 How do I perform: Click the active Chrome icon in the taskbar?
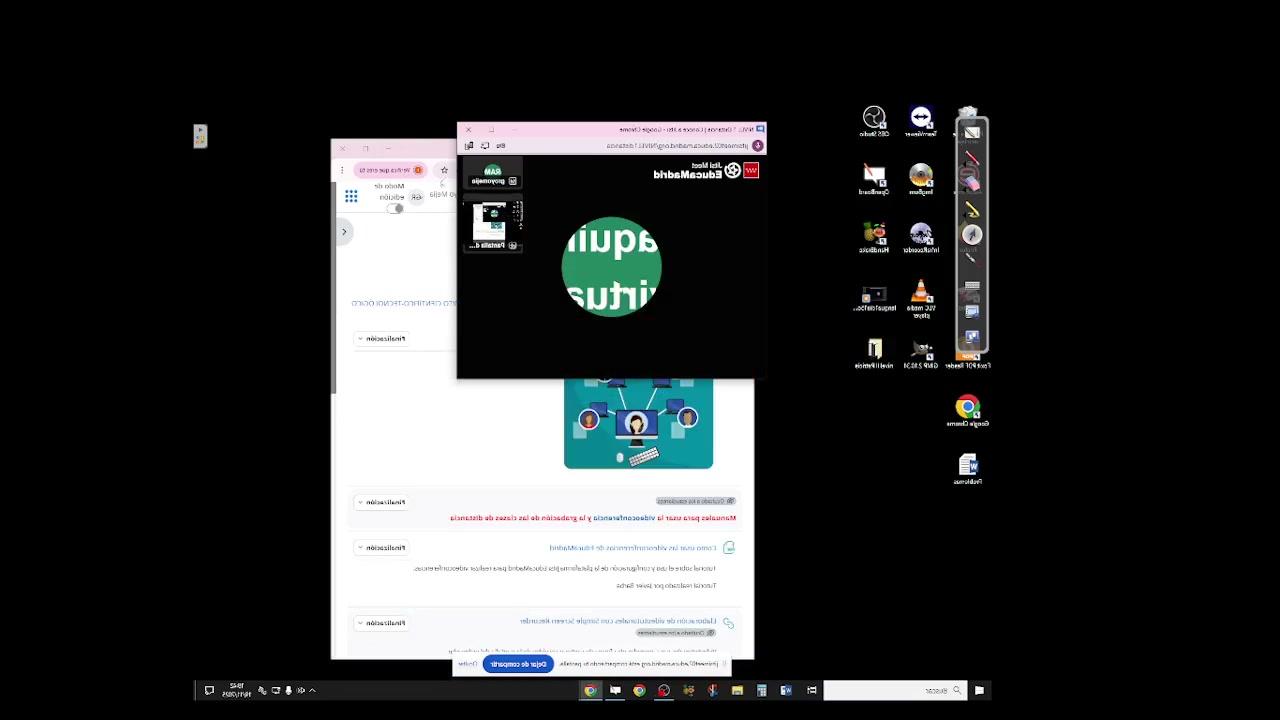(x=590, y=690)
